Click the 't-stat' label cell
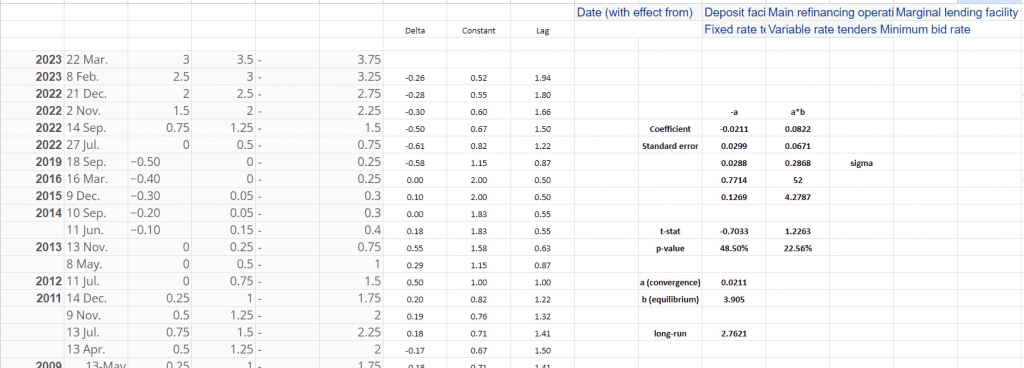The height and width of the screenshot is (368, 1024). point(669,231)
